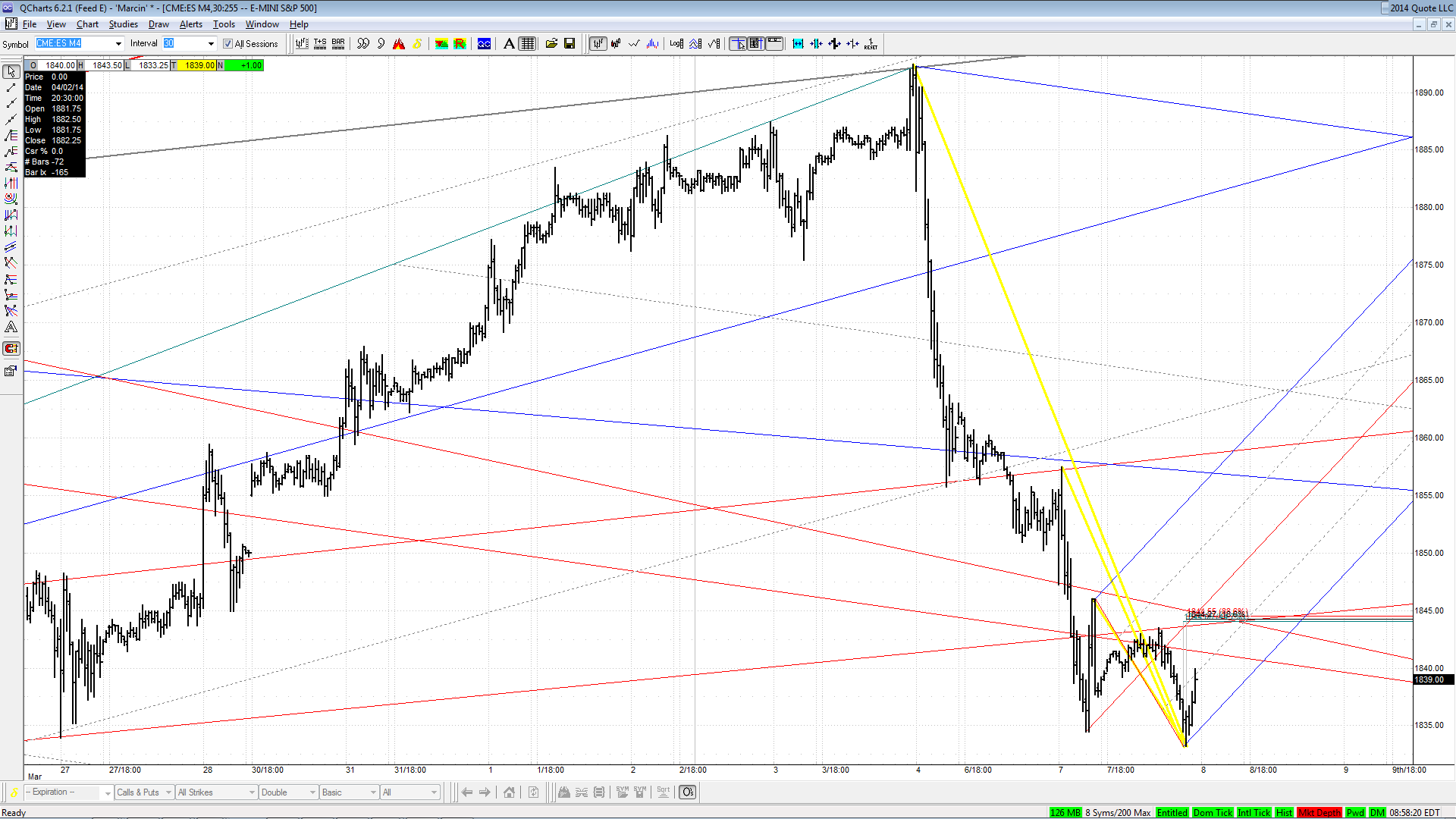
Task: Select the sidebar text 'A' drawing tool
Action: click(x=11, y=327)
